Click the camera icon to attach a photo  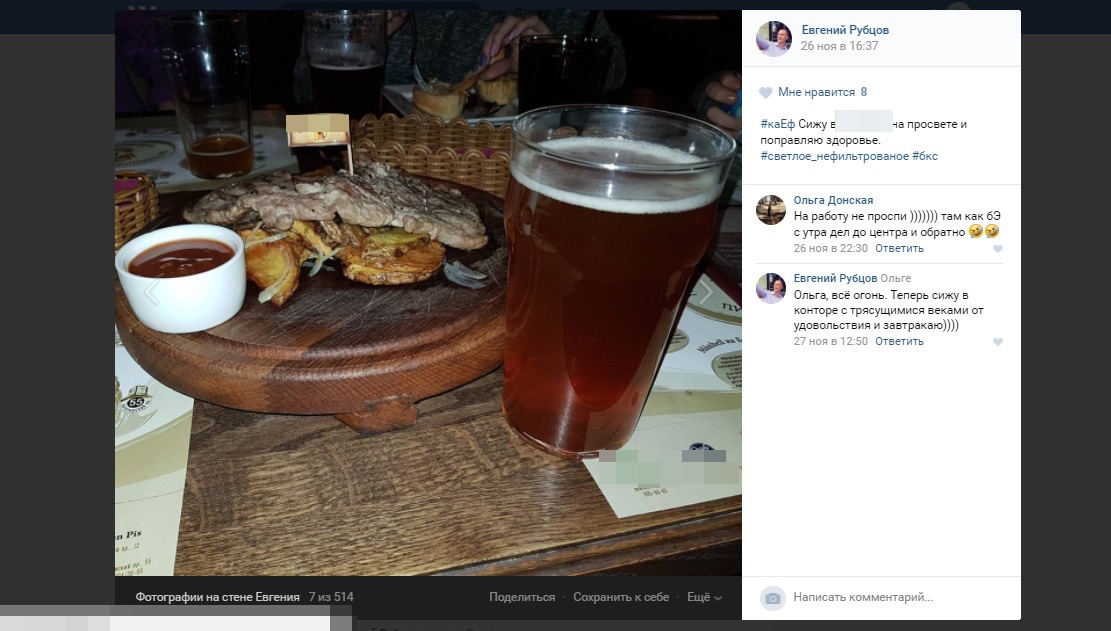(773, 598)
